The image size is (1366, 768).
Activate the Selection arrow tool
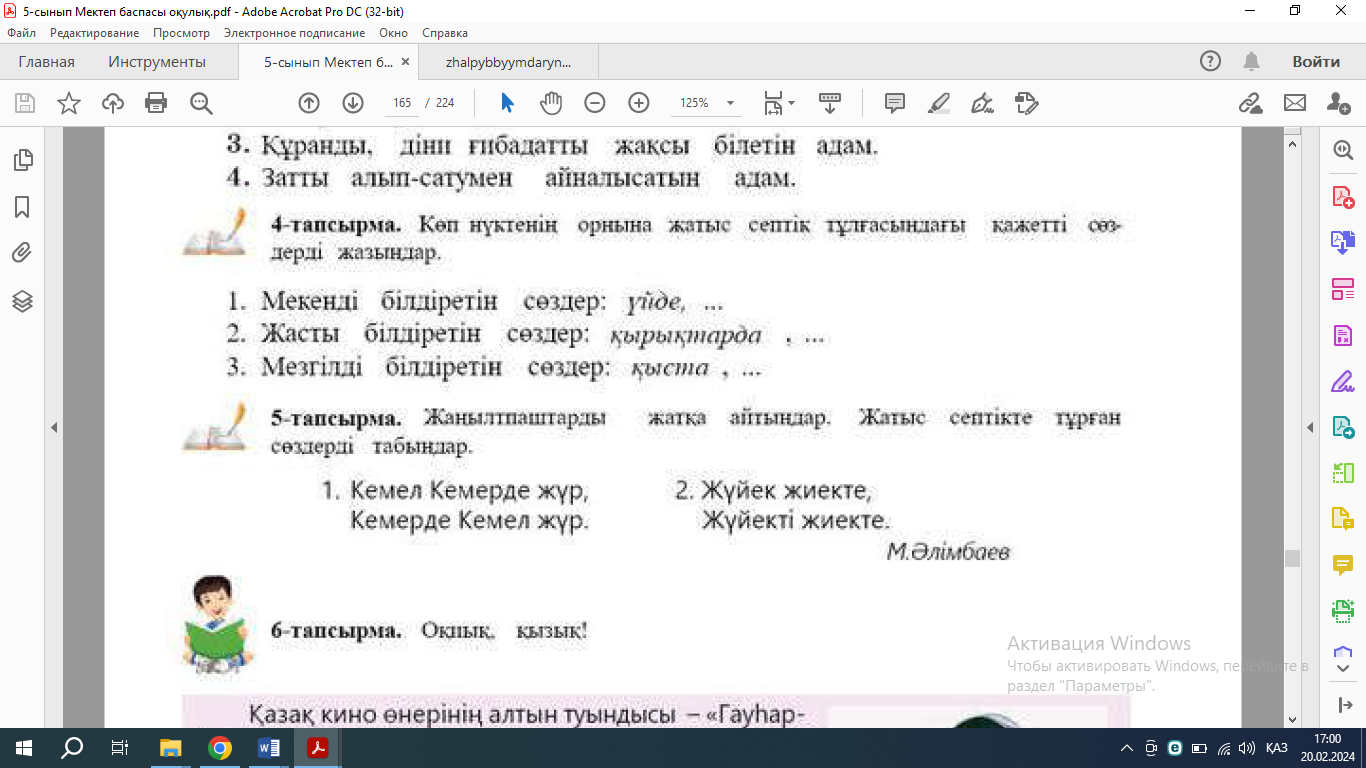click(507, 103)
